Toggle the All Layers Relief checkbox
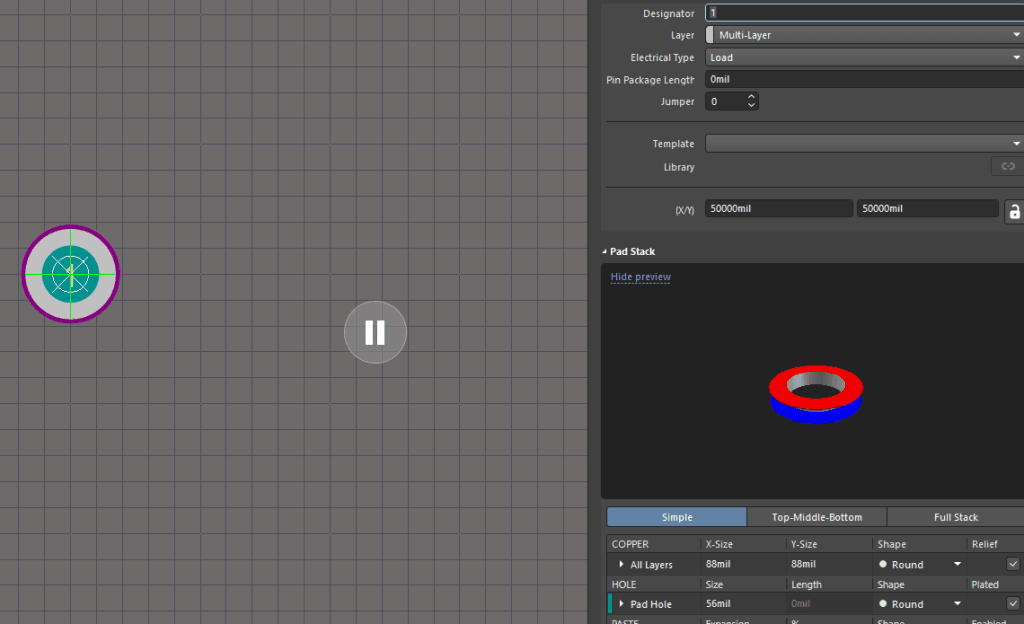This screenshot has width=1024, height=624. click(1013, 564)
